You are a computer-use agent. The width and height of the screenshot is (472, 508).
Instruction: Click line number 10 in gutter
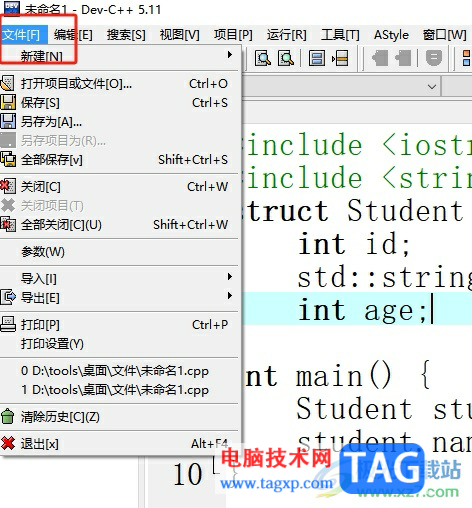188,474
